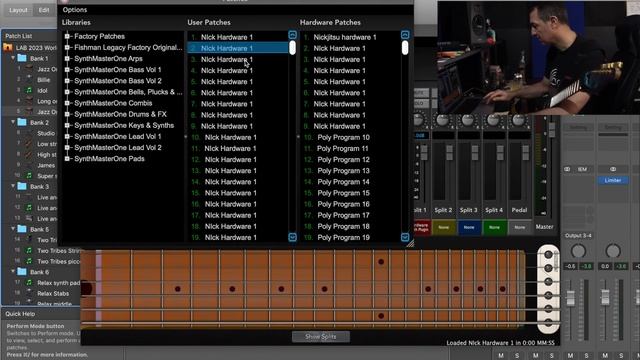Click the LAB 2023 concert icon in Patch List
Image resolution: width=640 pixels, height=360 pixels.
[8, 47]
